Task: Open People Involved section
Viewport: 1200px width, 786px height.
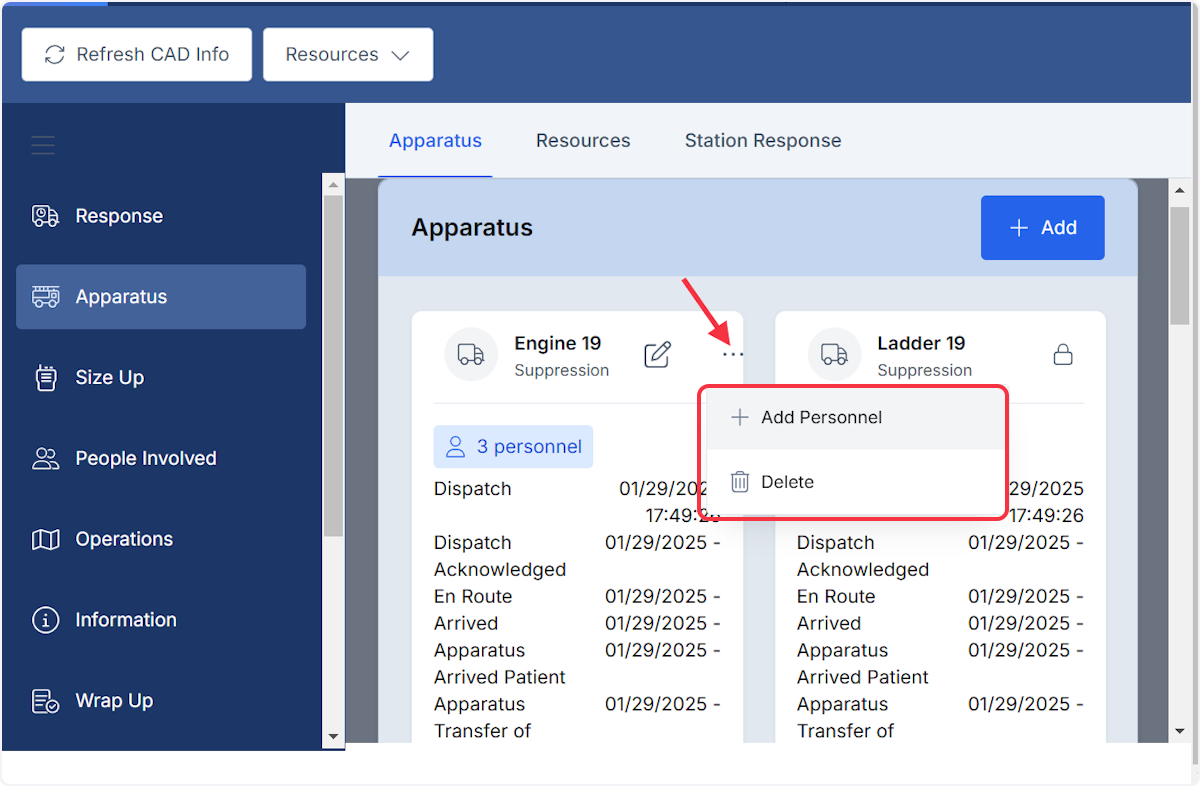Action: click(x=161, y=458)
